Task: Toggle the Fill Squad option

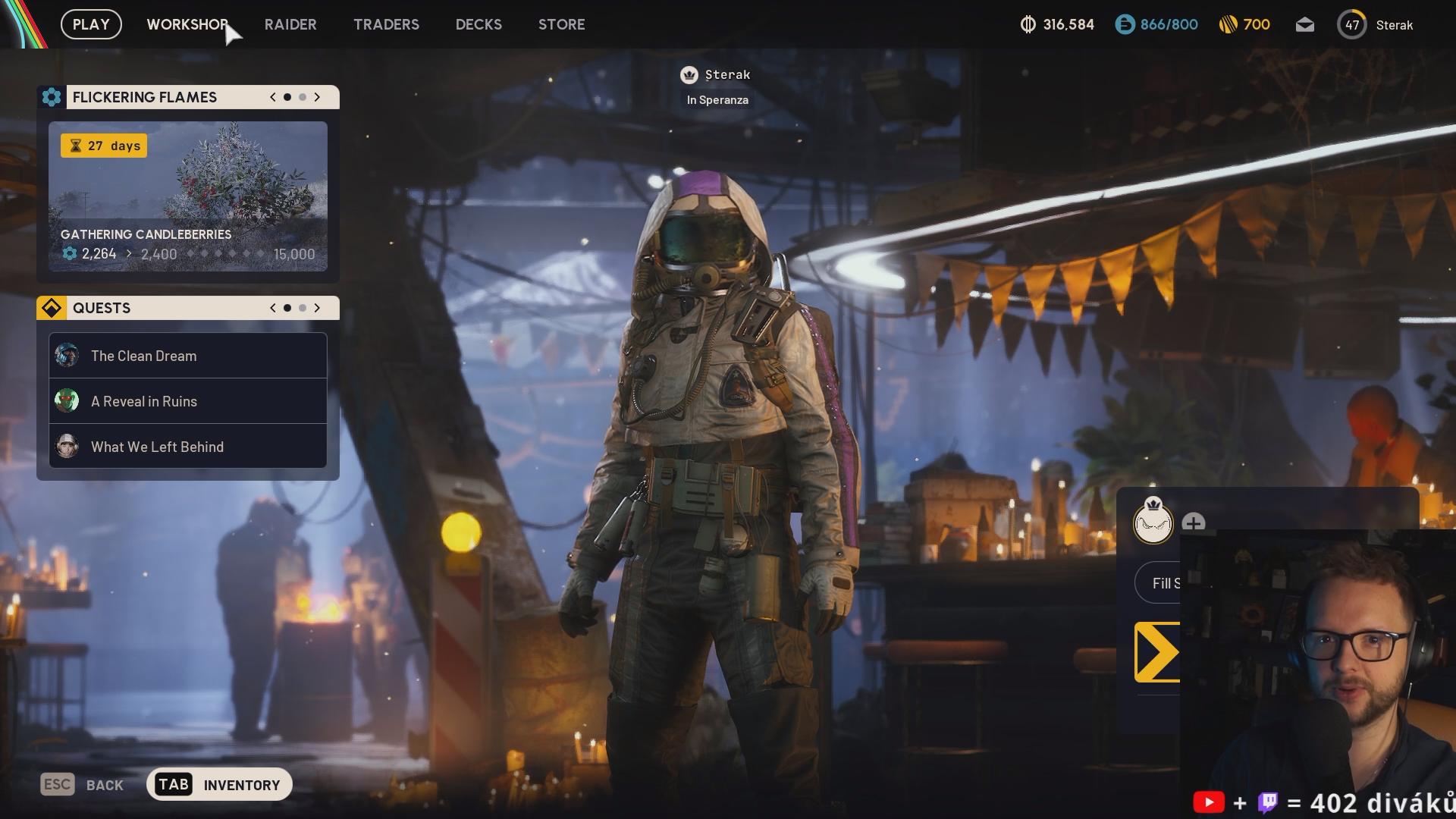Action: (x=1159, y=583)
